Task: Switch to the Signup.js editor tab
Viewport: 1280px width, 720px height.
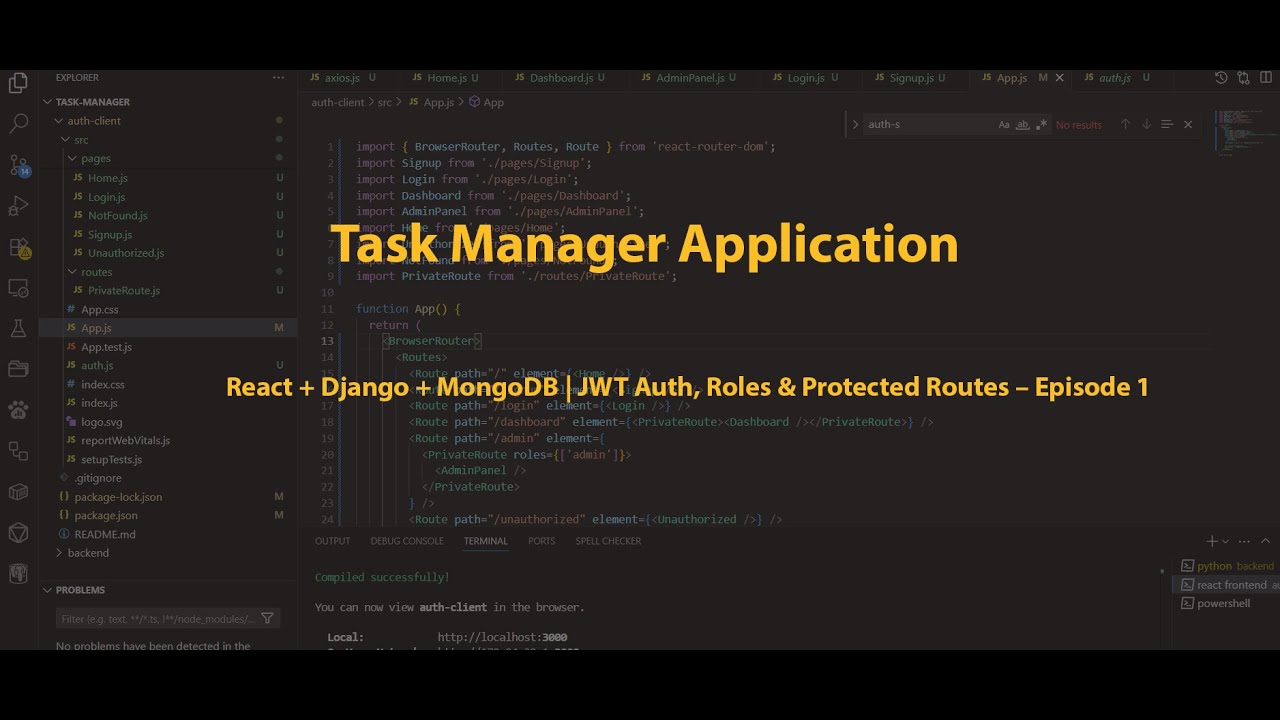Action: (911, 77)
